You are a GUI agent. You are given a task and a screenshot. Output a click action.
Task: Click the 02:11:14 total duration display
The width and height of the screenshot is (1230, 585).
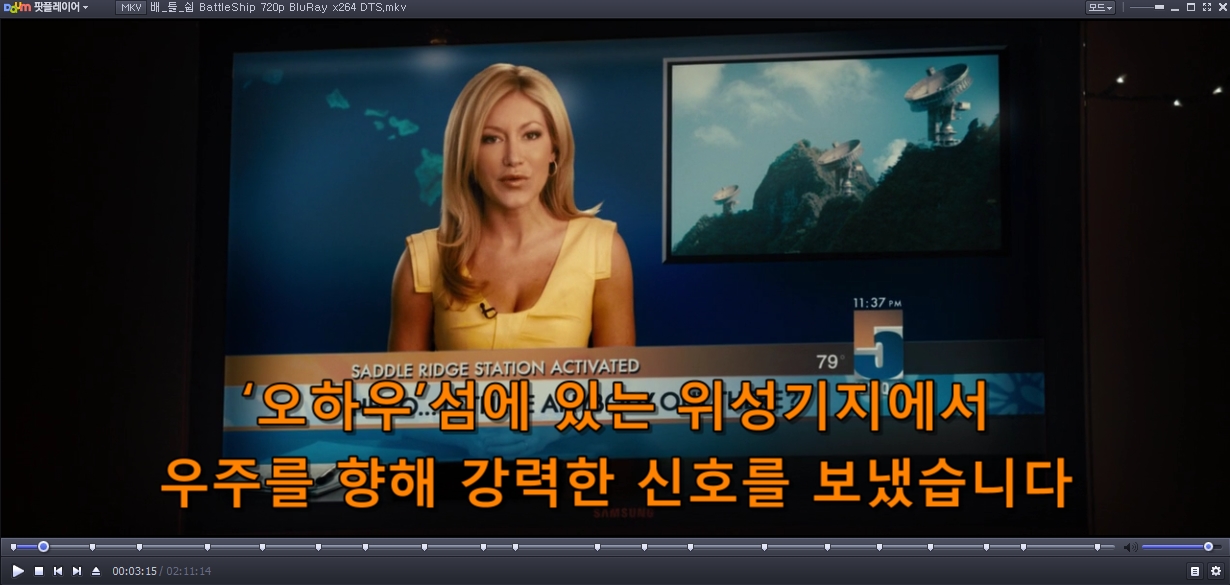click(188, 571)
